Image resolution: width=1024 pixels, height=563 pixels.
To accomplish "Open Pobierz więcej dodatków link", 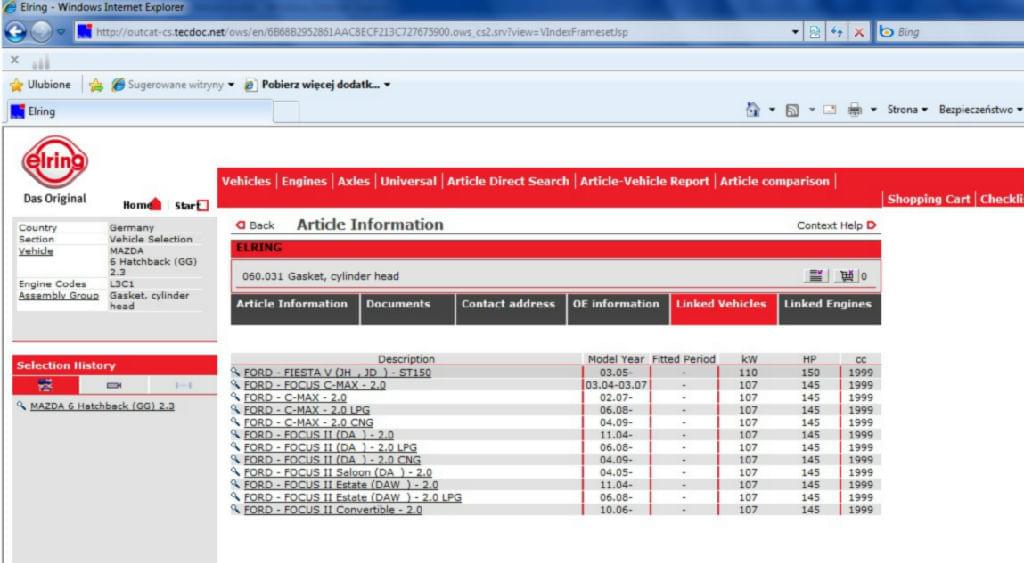I will coord(317,85).
